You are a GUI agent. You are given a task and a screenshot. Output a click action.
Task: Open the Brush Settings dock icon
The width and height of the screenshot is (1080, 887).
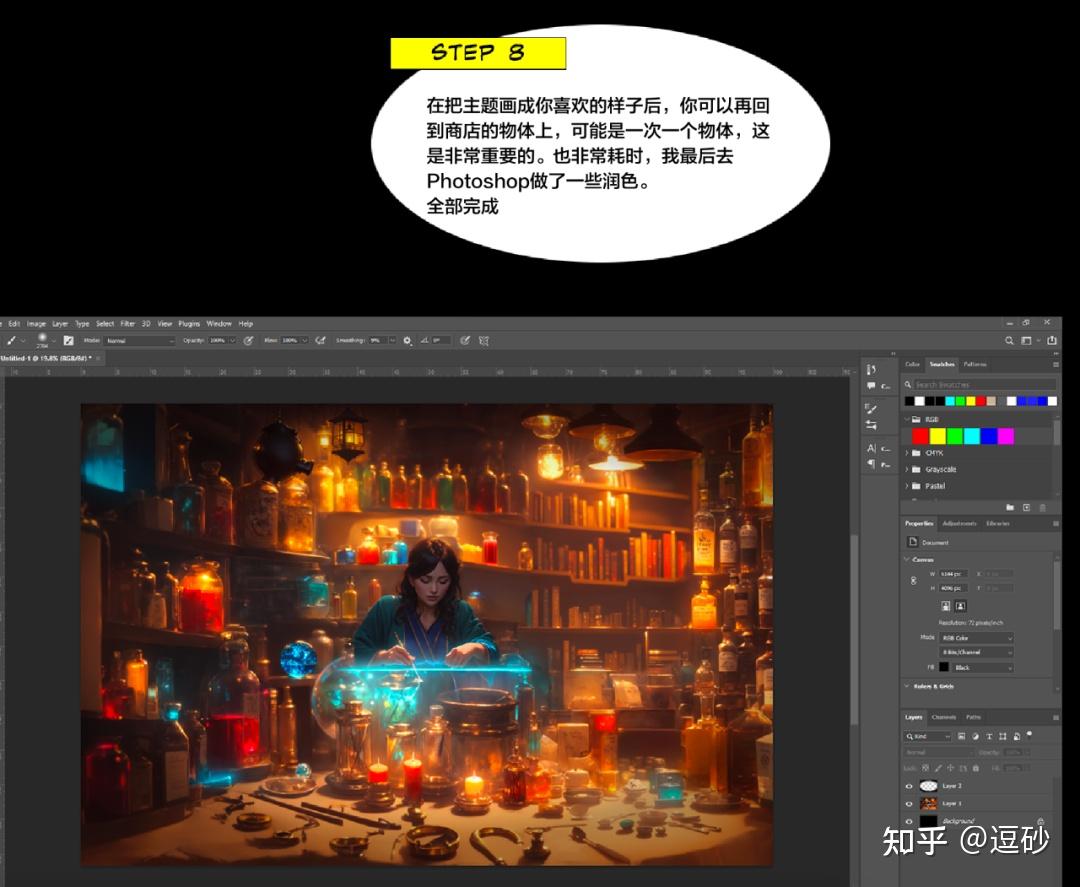pyautogui.click(x=871, y=425)
